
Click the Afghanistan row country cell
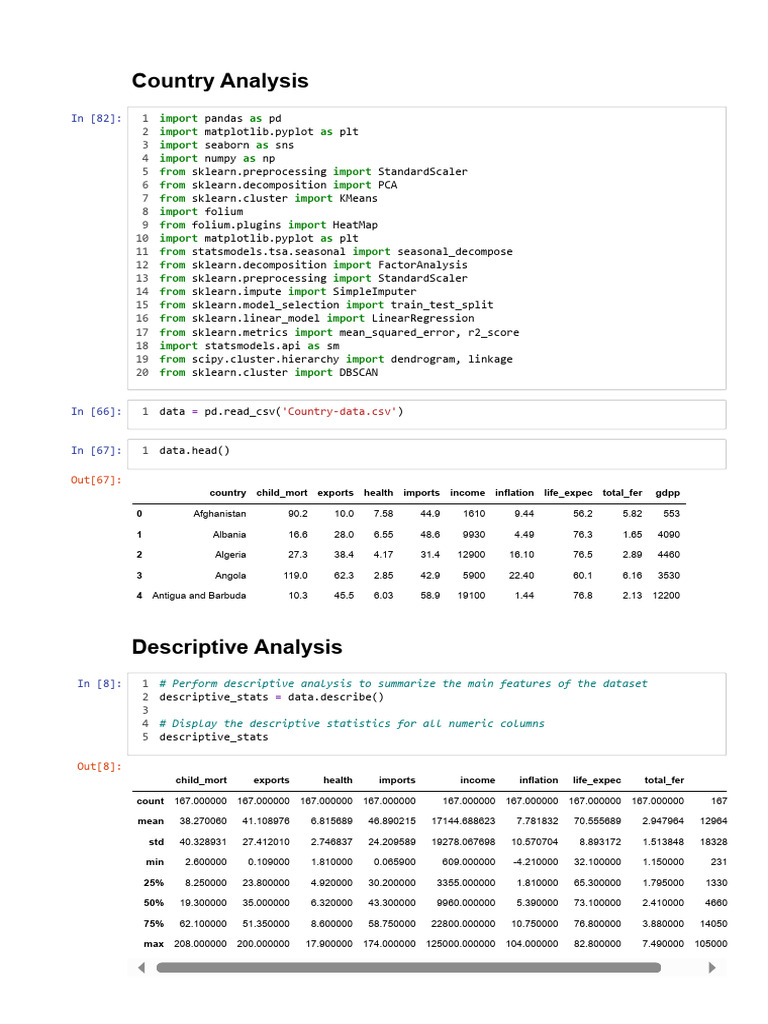[219, 513]
